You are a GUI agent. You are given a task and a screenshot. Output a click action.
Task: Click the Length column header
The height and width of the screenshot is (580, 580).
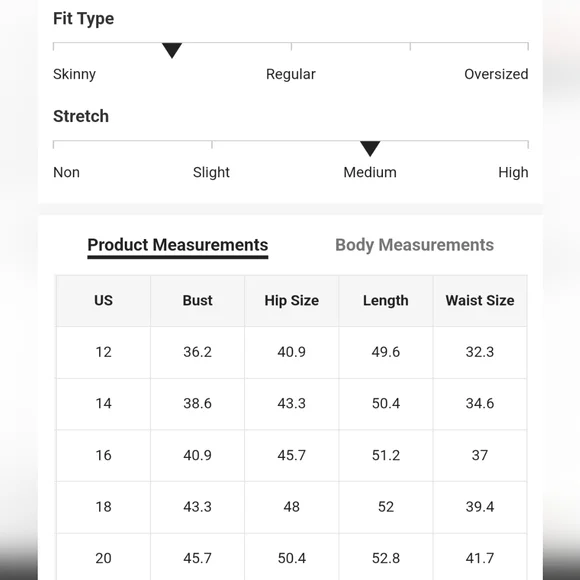386,301
